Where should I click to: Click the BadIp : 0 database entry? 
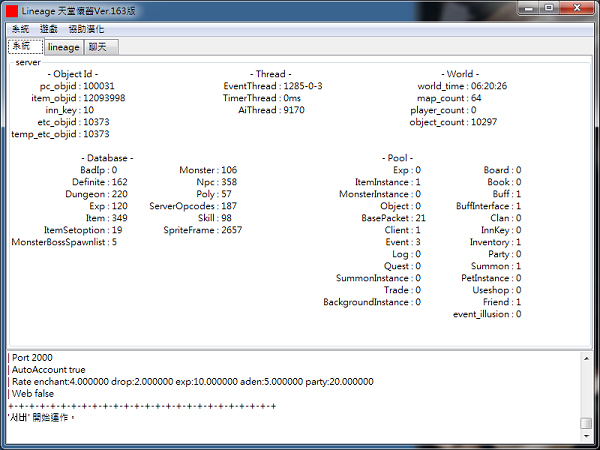(98, 170)
